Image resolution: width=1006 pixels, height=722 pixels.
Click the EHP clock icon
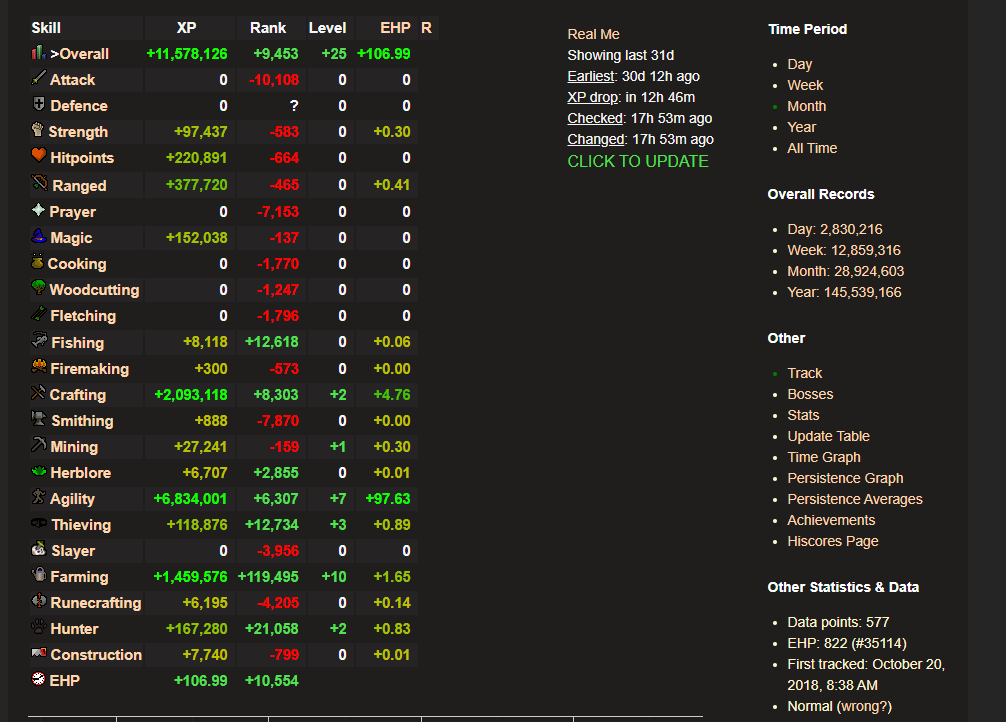click(38, 678)
